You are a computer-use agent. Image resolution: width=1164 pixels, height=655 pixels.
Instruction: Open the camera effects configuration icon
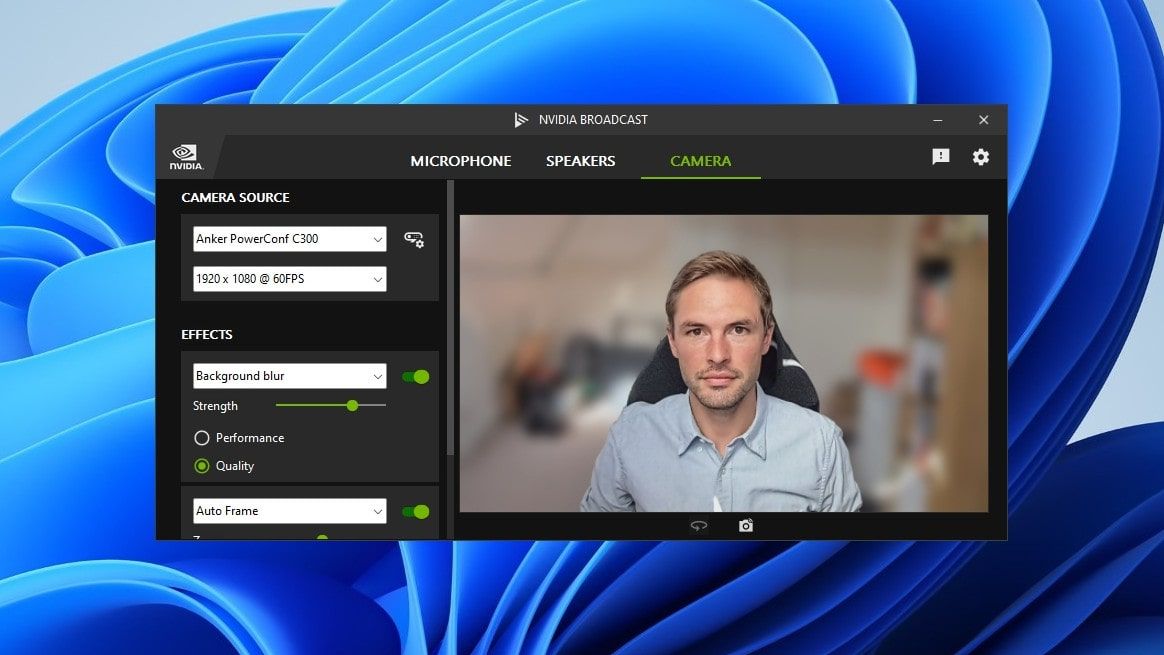coord(414,239)
